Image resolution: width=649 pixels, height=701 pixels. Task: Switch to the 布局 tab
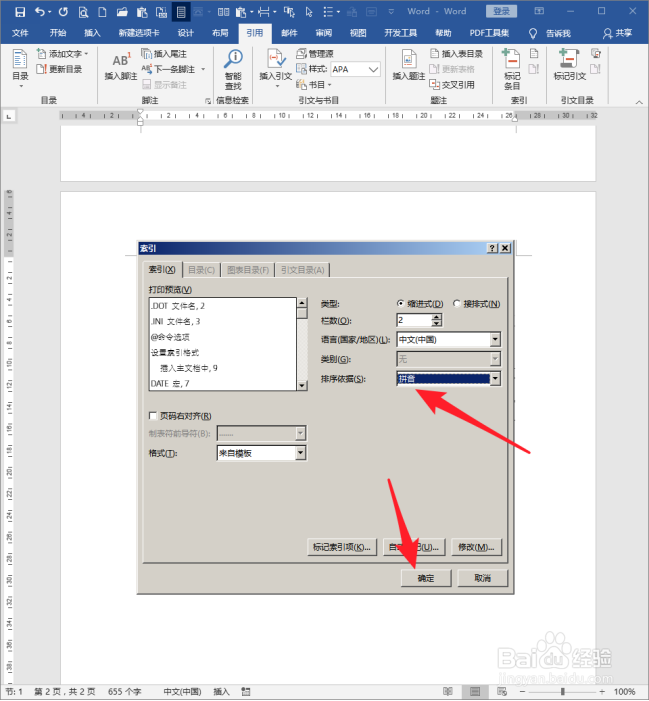[220, 33]
